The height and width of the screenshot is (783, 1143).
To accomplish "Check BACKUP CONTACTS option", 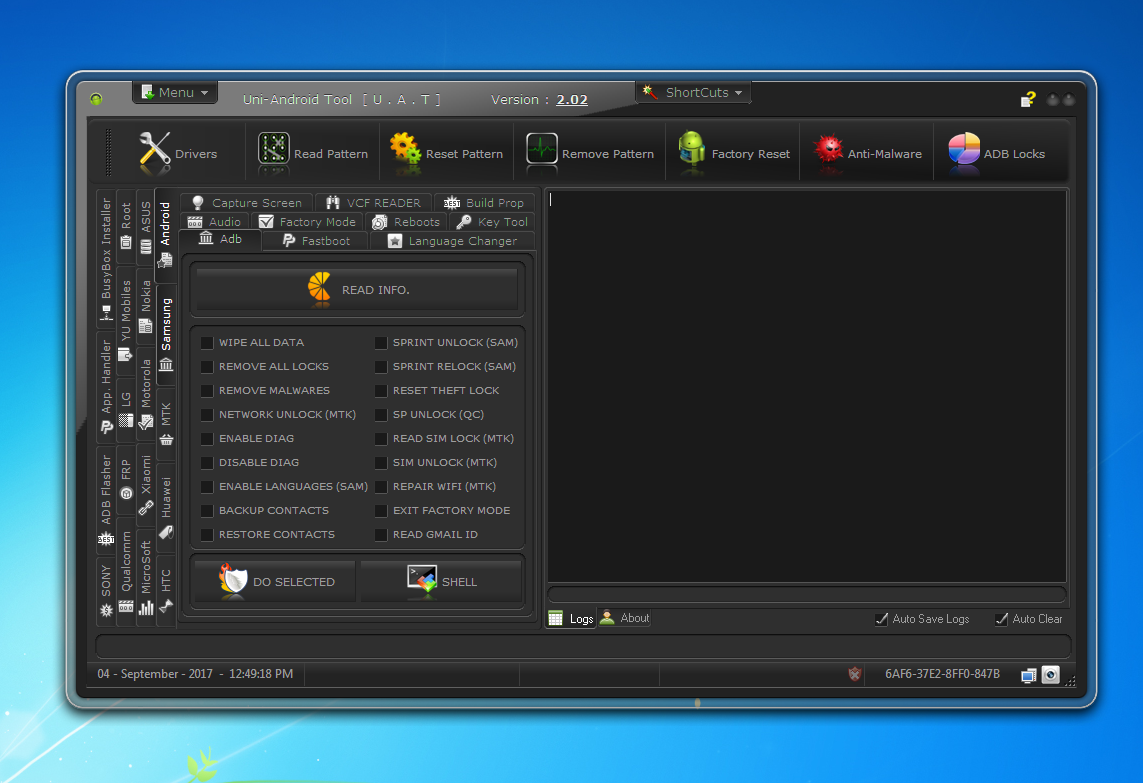I will click(207, 511).
